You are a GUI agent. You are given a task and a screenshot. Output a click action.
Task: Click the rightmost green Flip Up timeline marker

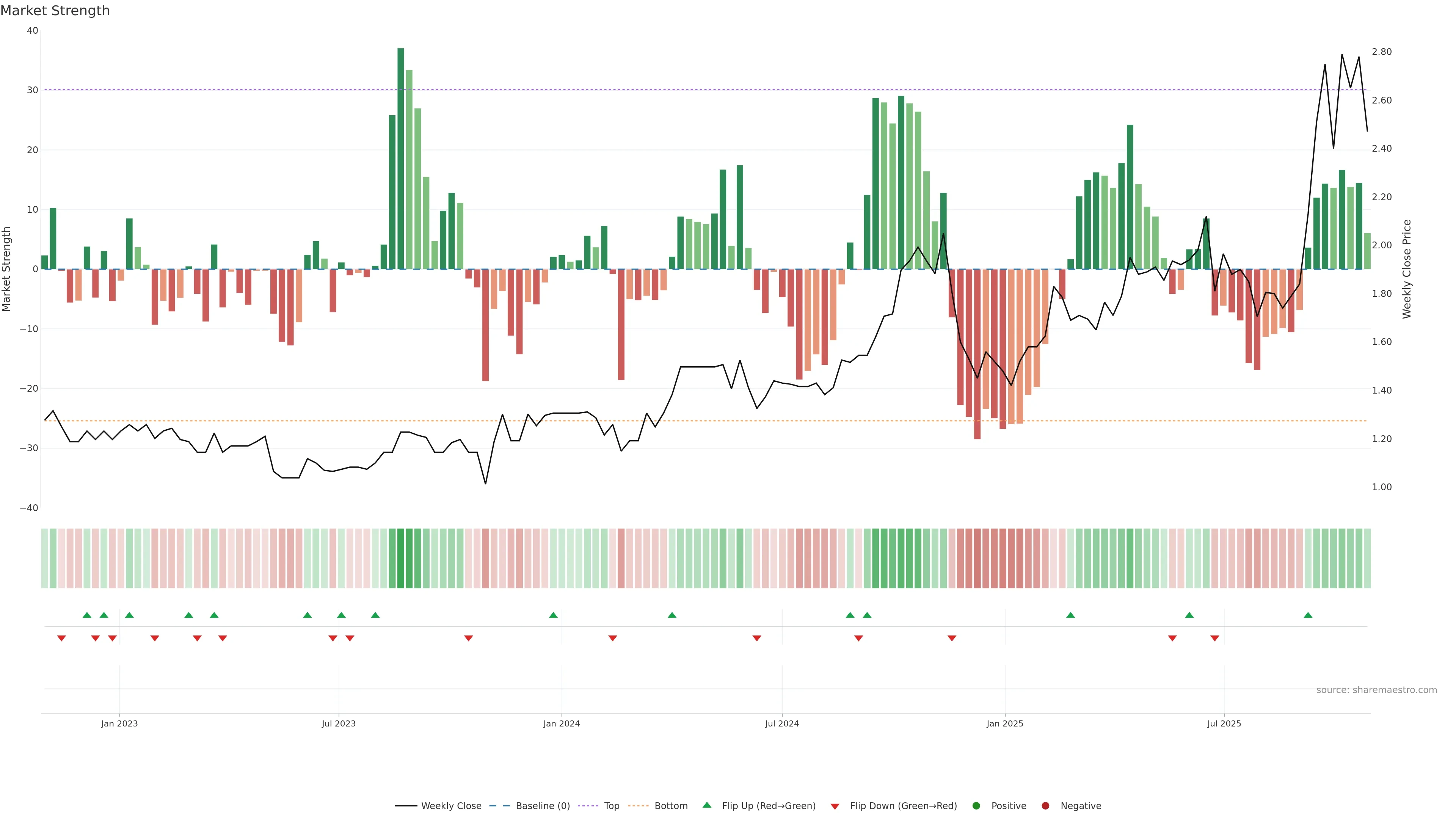[x=1308, y=615]
